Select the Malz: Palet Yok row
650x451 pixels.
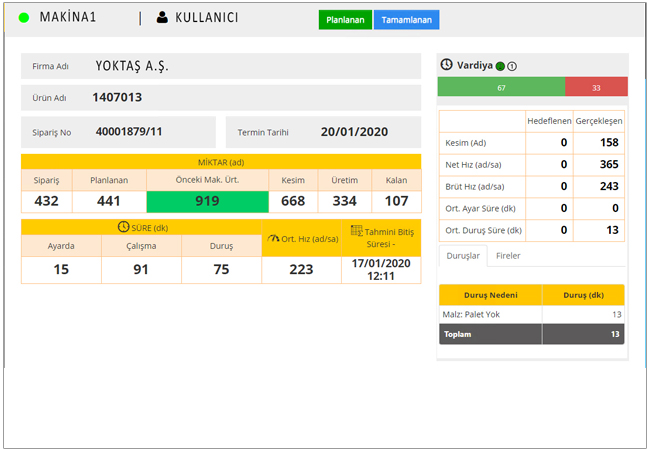[532, 314]
